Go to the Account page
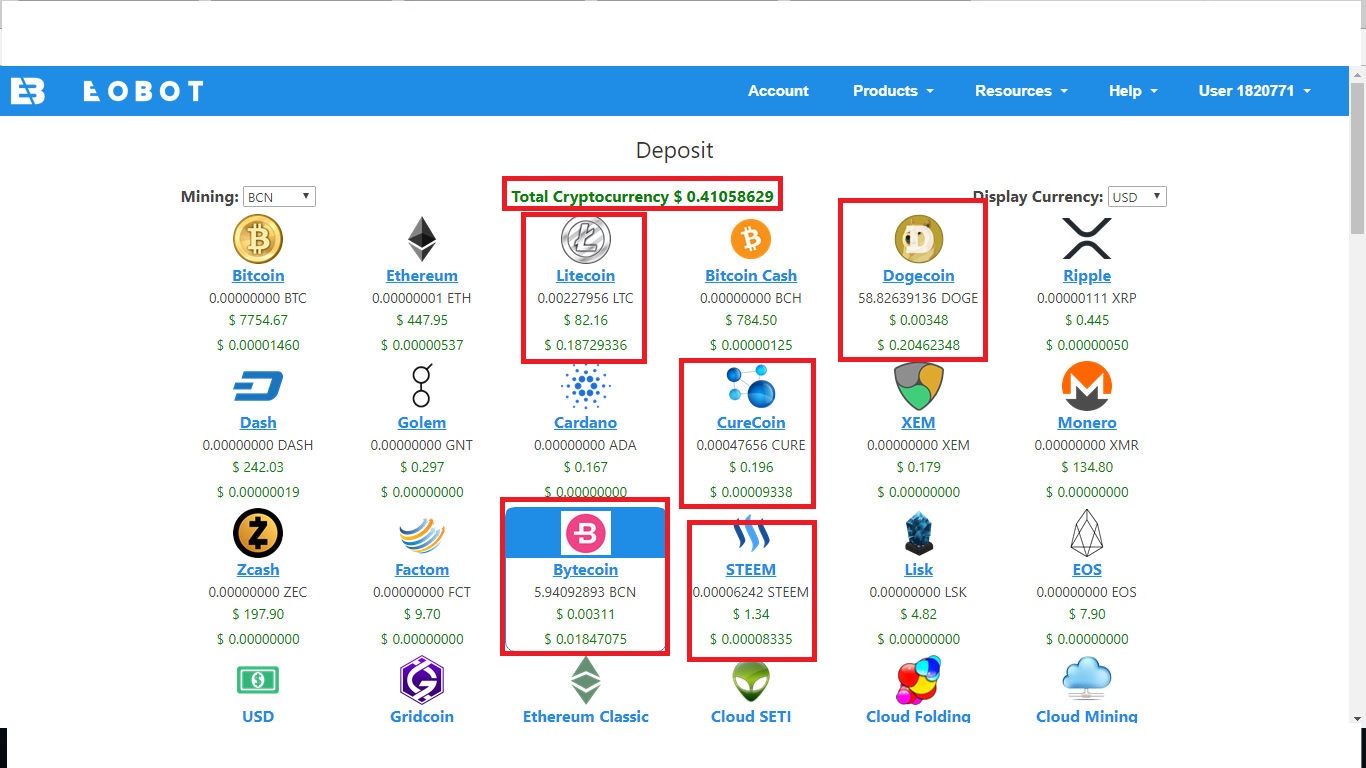The width and height of the screenshot is (1366, 768). point(778,91)
